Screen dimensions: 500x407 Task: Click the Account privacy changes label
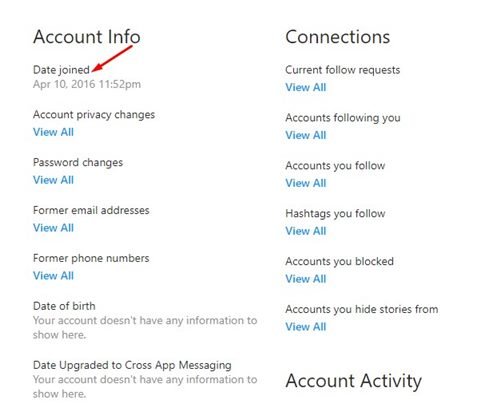[94, 115]
